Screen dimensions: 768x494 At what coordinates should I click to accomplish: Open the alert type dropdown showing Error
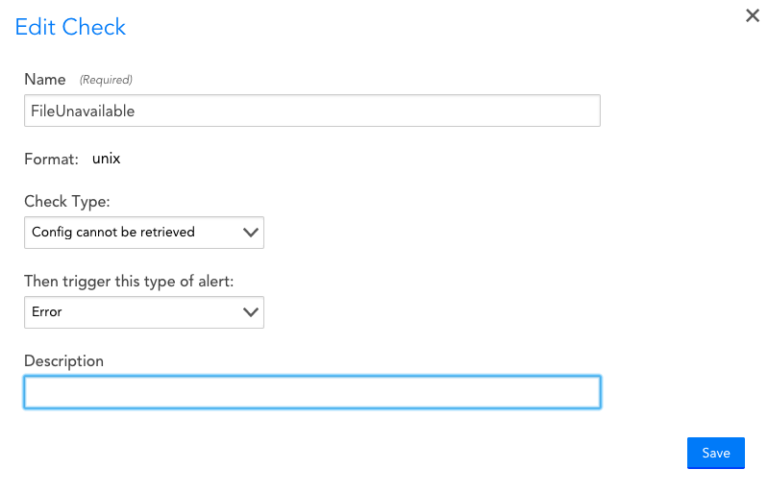tap(143, 312)
